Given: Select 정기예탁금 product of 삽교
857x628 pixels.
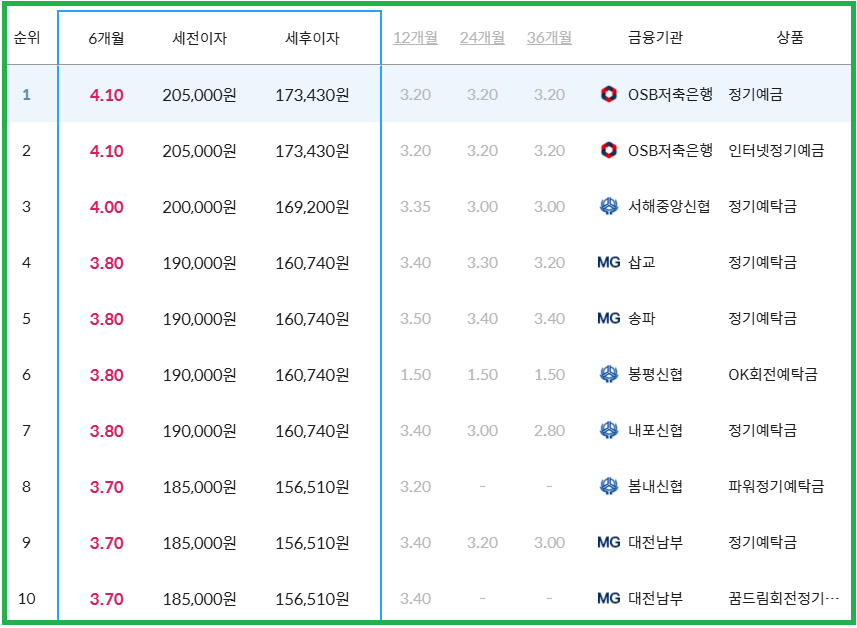Looking at the screenshot, I should tap(762, 262).
